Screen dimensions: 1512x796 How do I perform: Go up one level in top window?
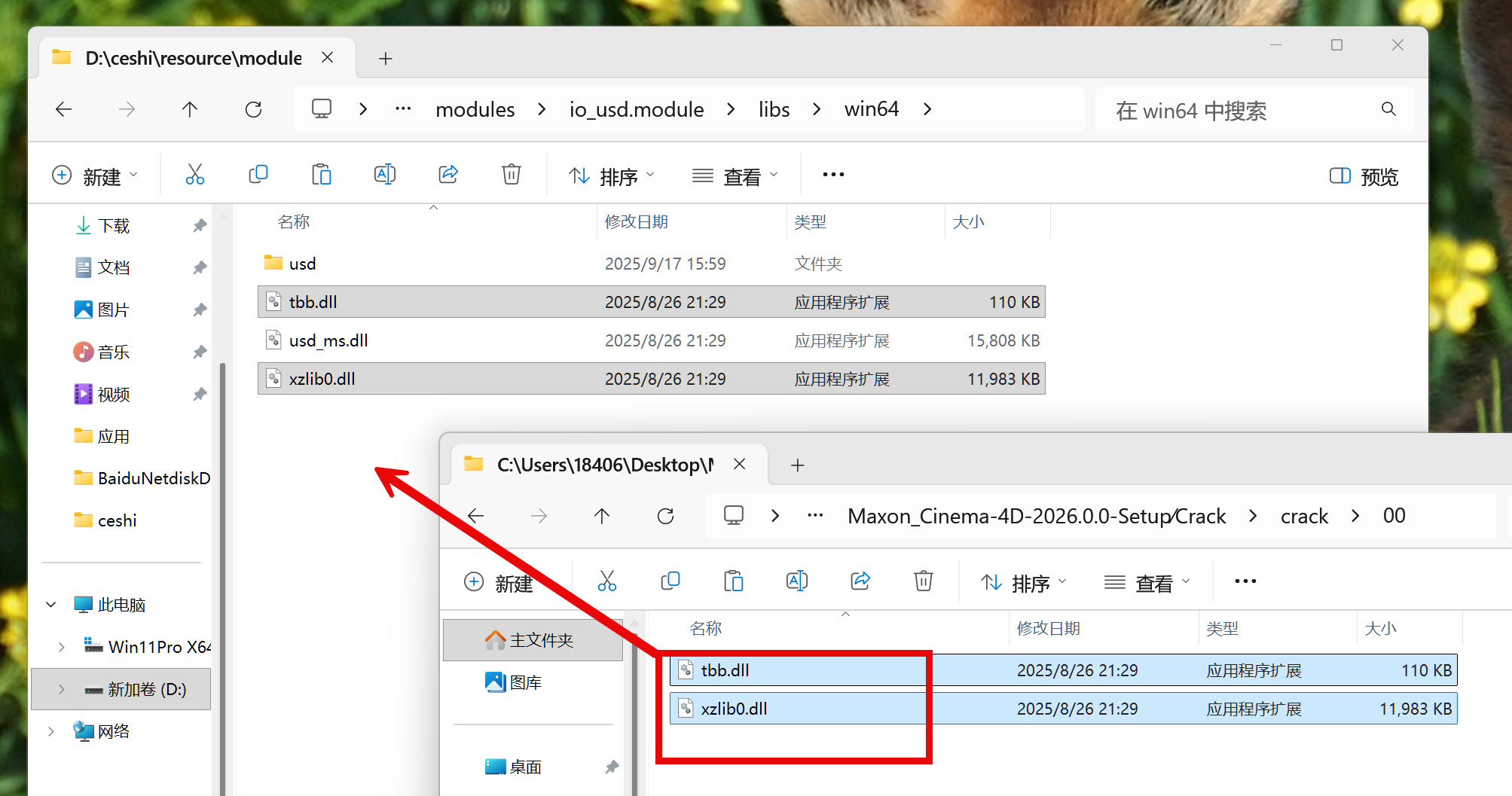tap(190, 110)
